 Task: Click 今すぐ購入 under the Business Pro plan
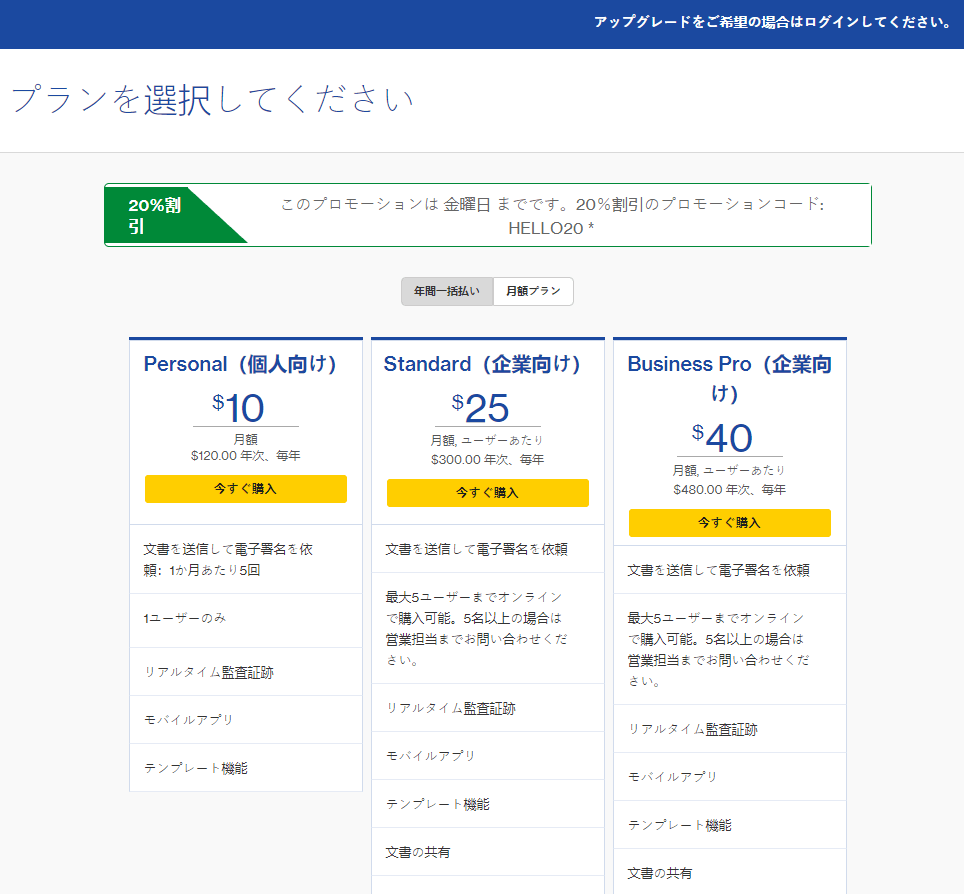[730, 523]
